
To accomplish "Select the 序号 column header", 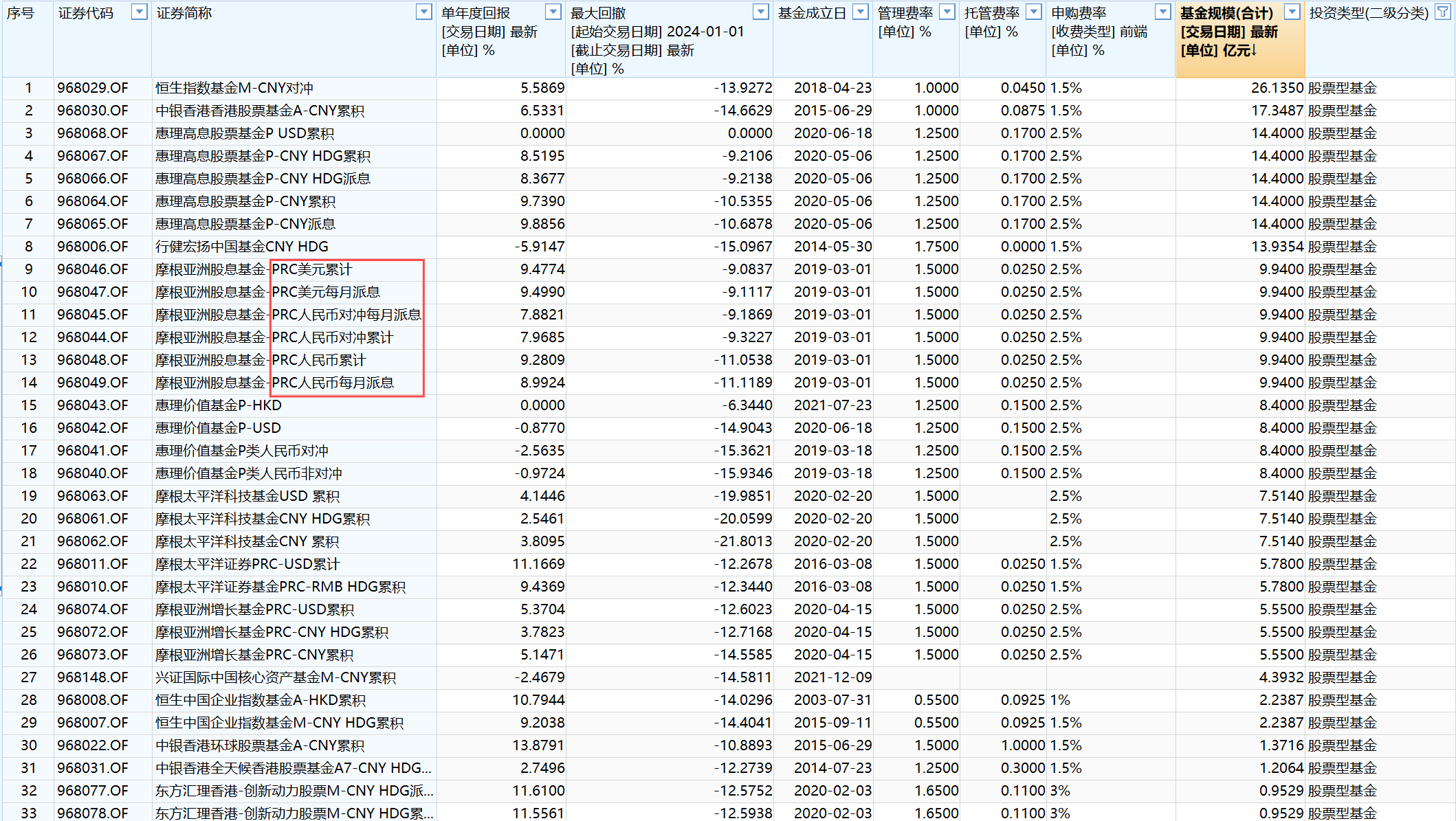I will 27,39.
